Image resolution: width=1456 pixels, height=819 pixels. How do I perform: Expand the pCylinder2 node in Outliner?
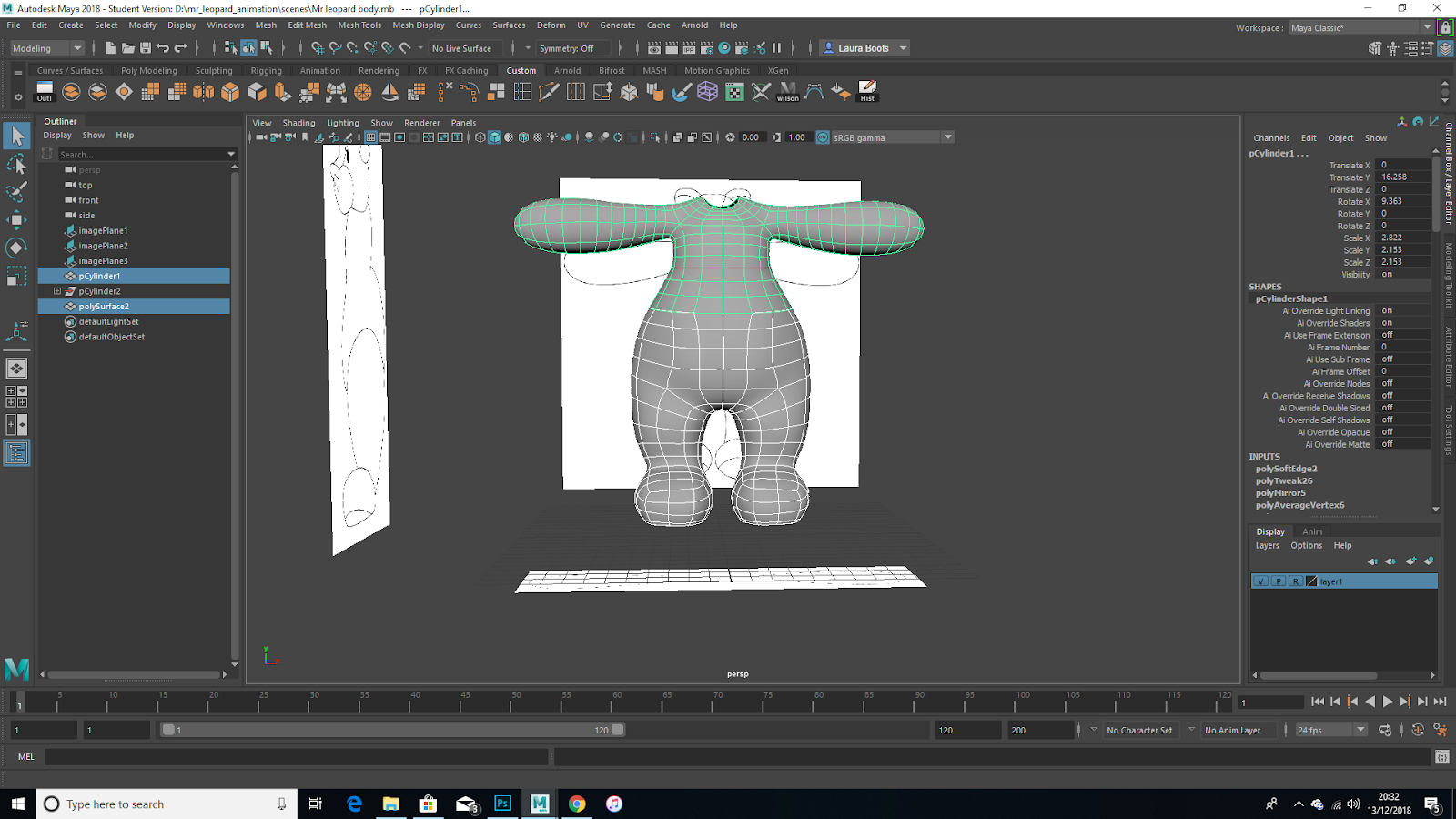[x=56, y=291]
